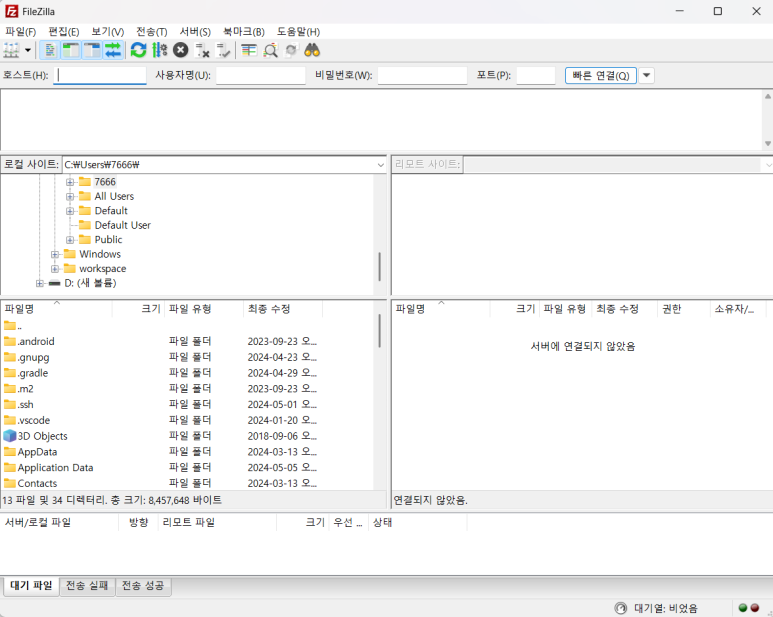Open the 도움말(H) menu

[298, 32]
